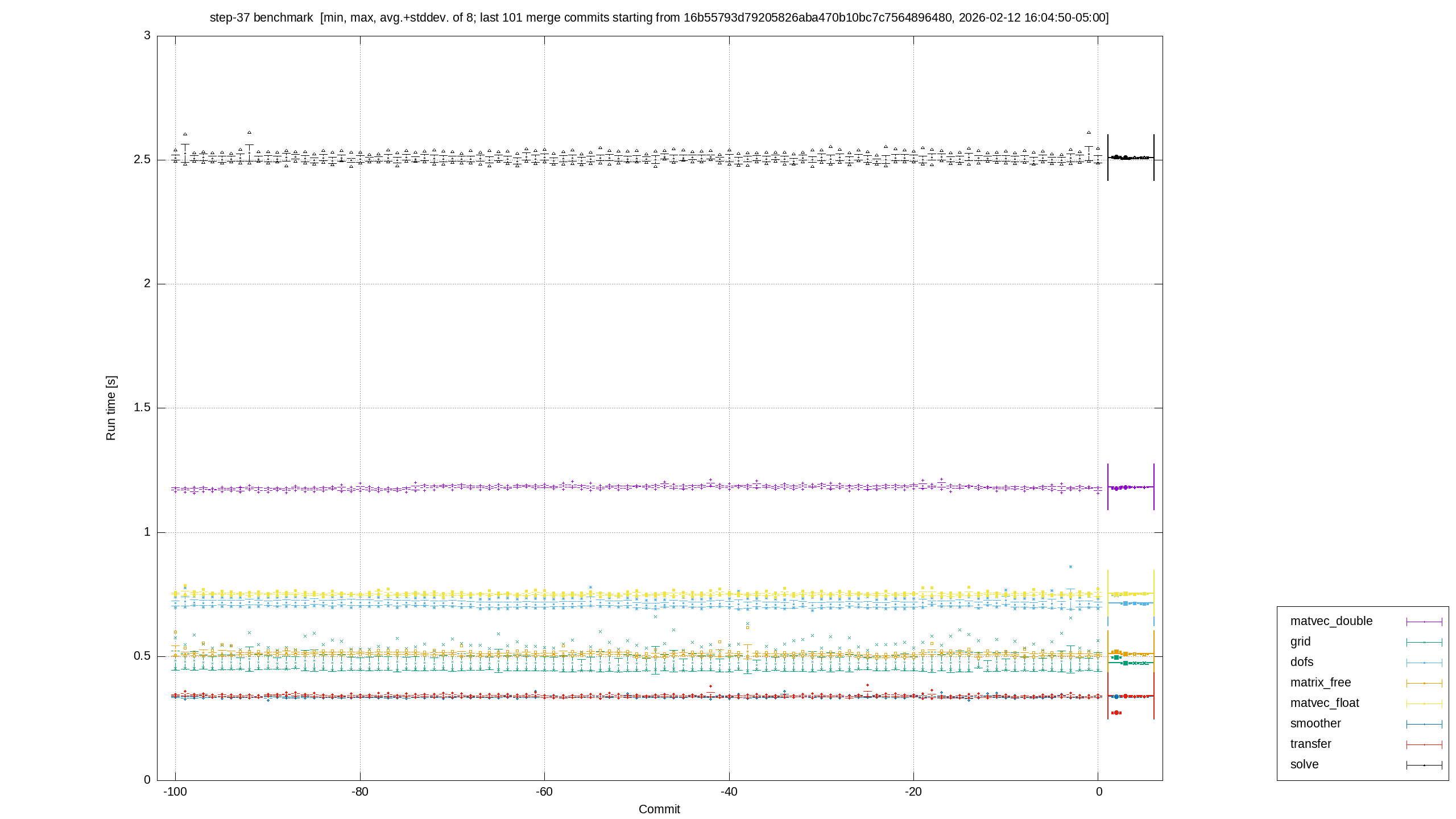Click the 2.5 y-axis tick label
The width and height of the screenshot is (1456, 819).
click(x=142, y=159)
